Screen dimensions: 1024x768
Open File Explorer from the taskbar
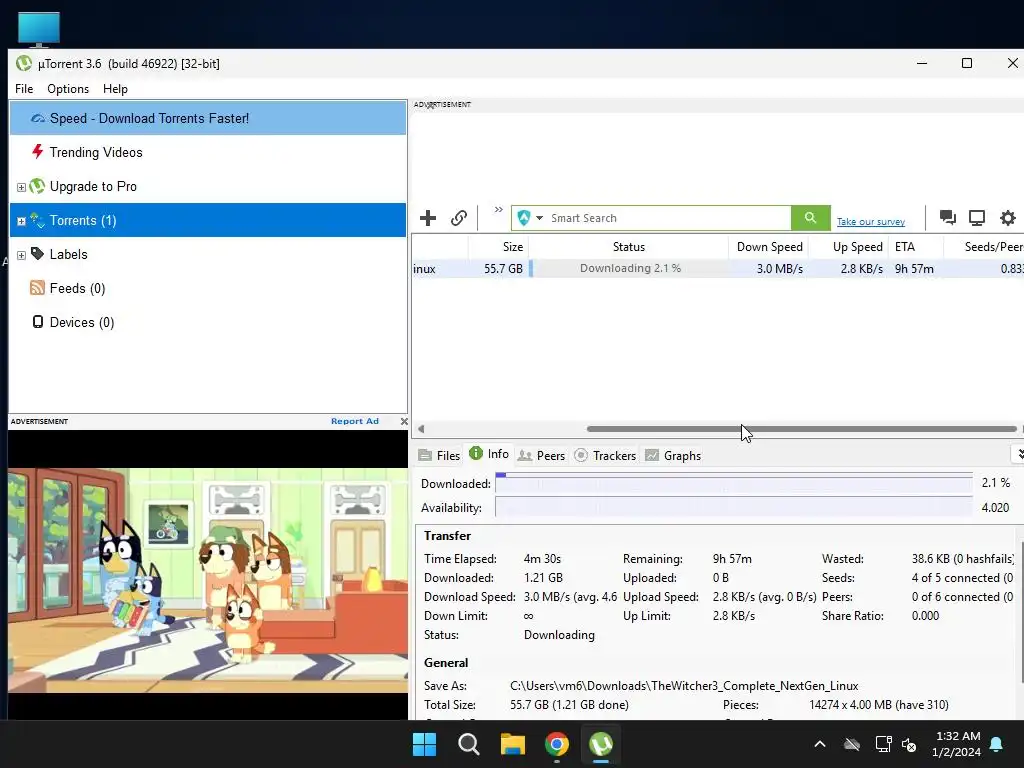(513, 744)
